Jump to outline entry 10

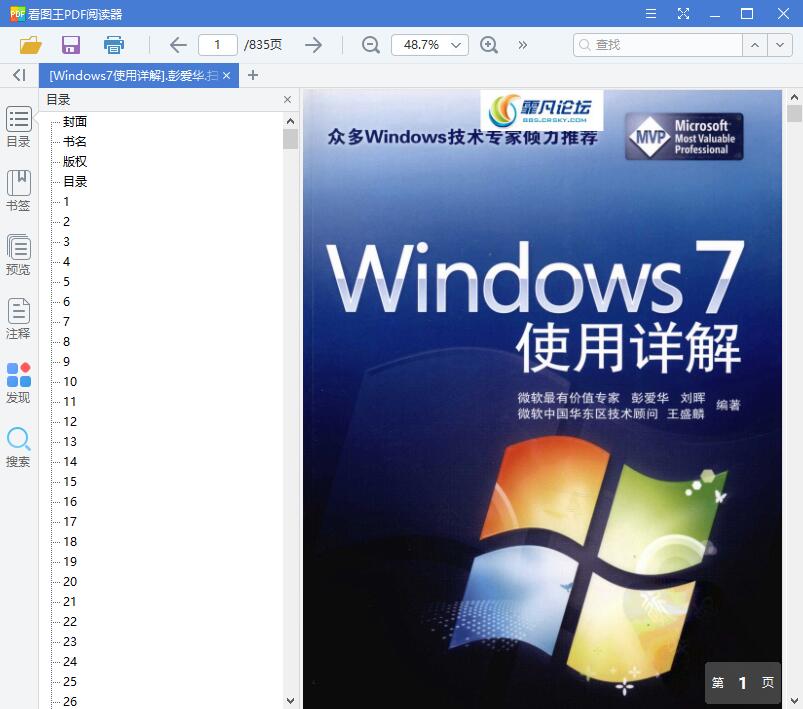click(x=70, y=381)
